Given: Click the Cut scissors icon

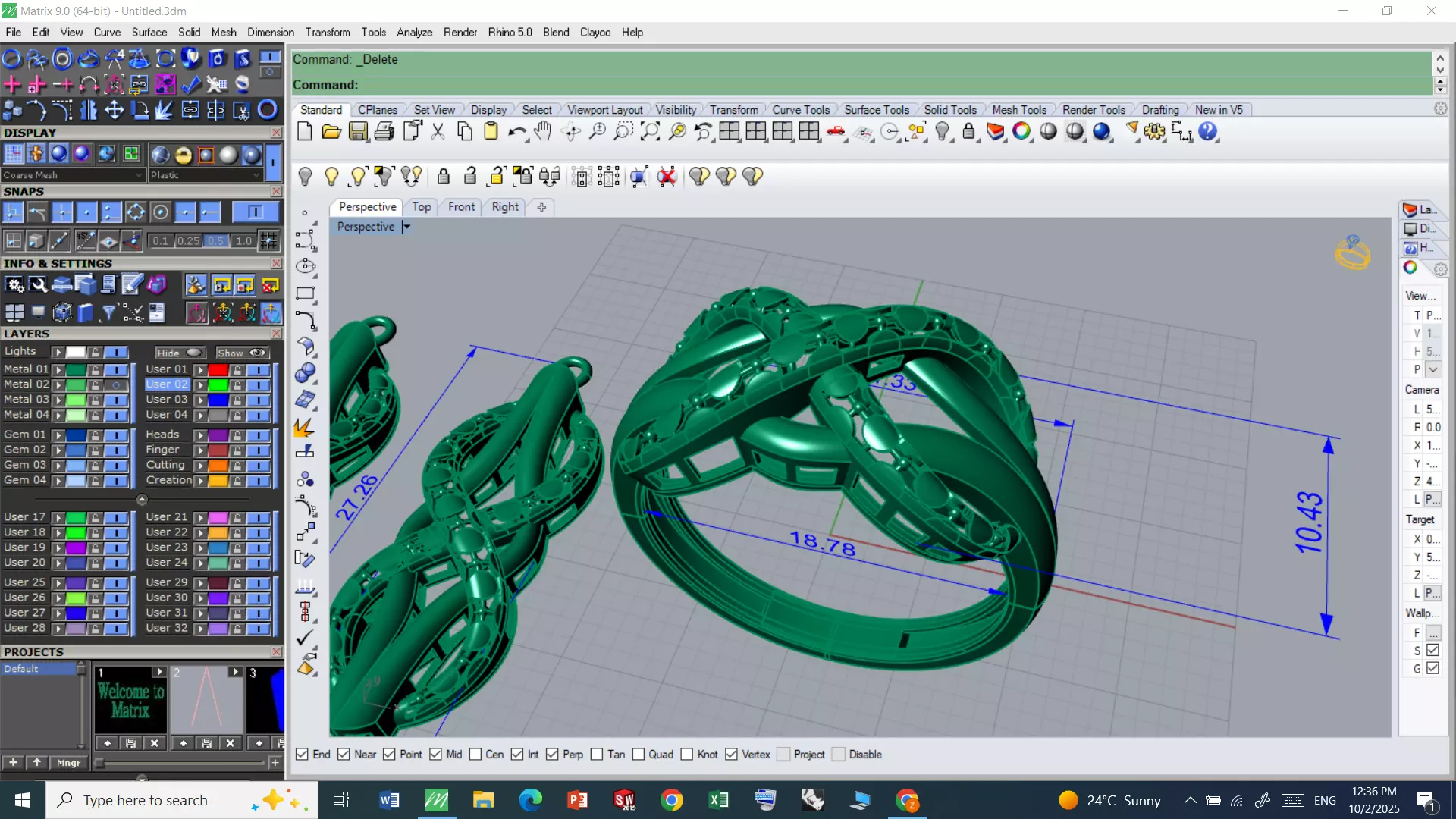Looking at the screenshot, I should (x=438, y=132).
